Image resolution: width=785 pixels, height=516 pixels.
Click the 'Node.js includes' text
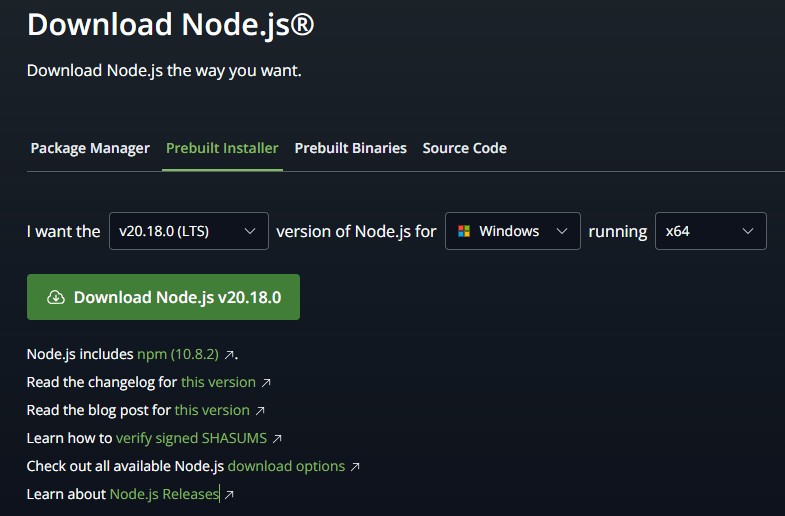tap(80, 354)
